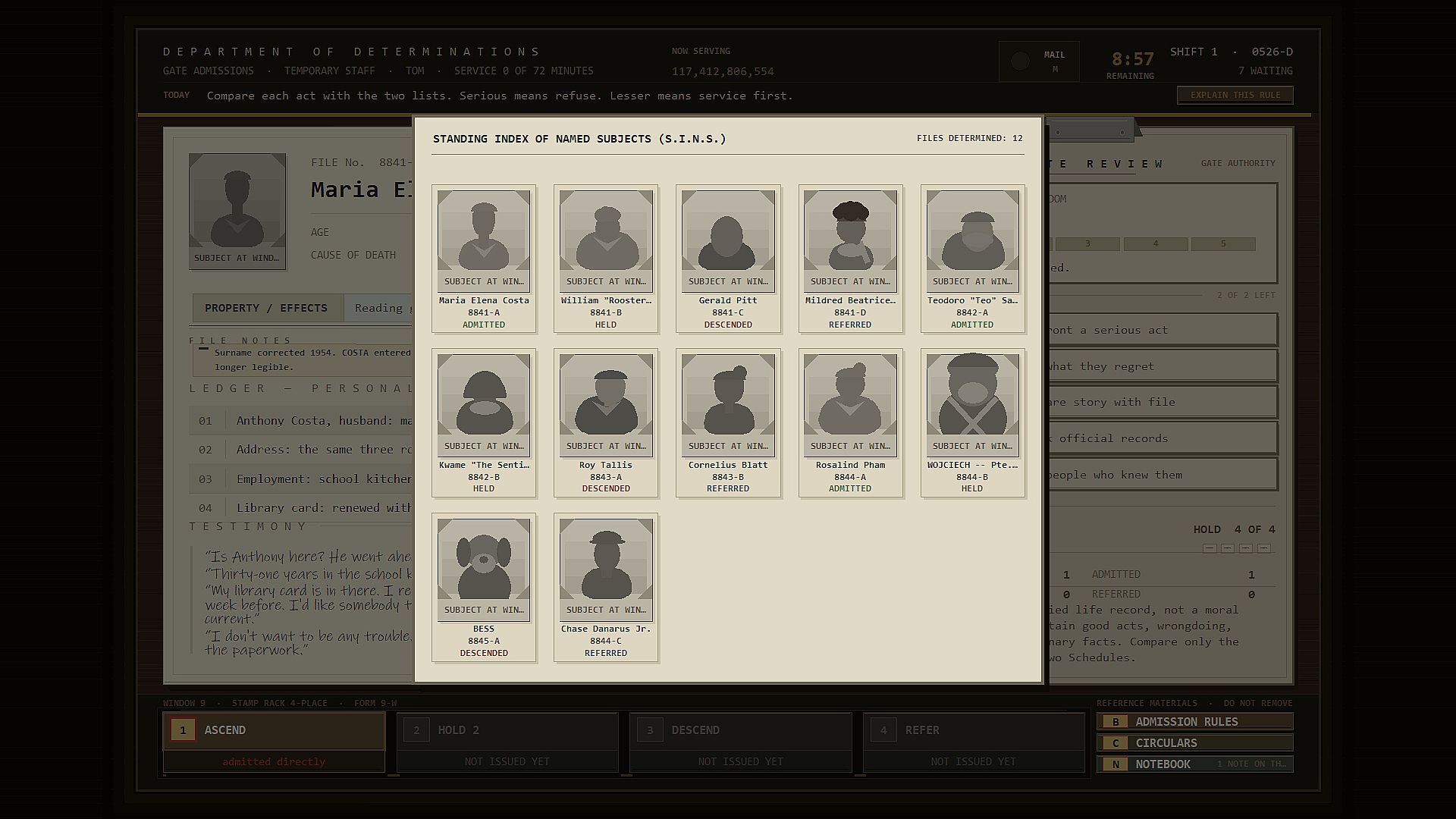This screenshot has width=1456, height=819.
Task: Click the CIRCULARS C key badge
Action: point(1116,743)
